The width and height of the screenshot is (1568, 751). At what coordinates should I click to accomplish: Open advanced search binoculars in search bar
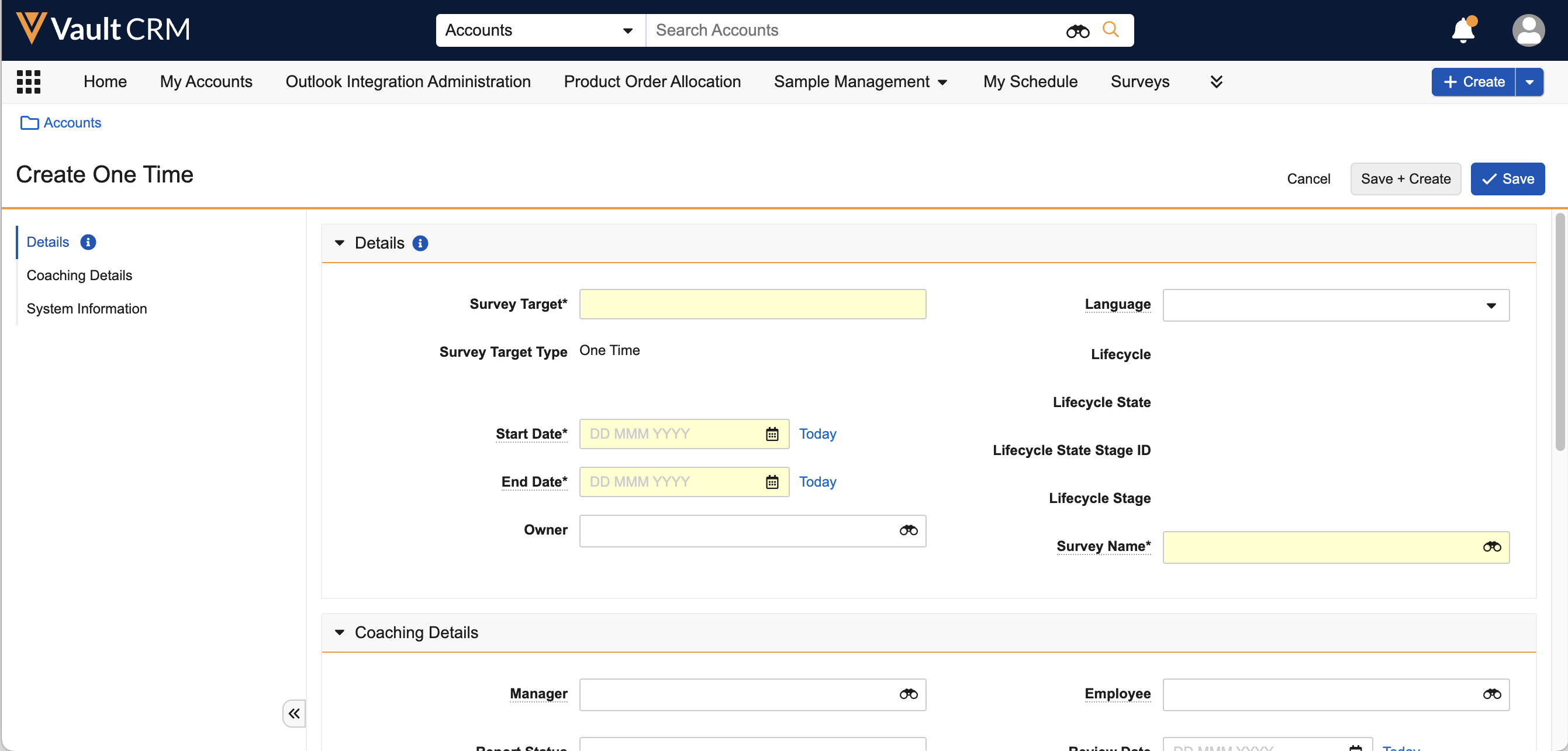point(1077,31)
